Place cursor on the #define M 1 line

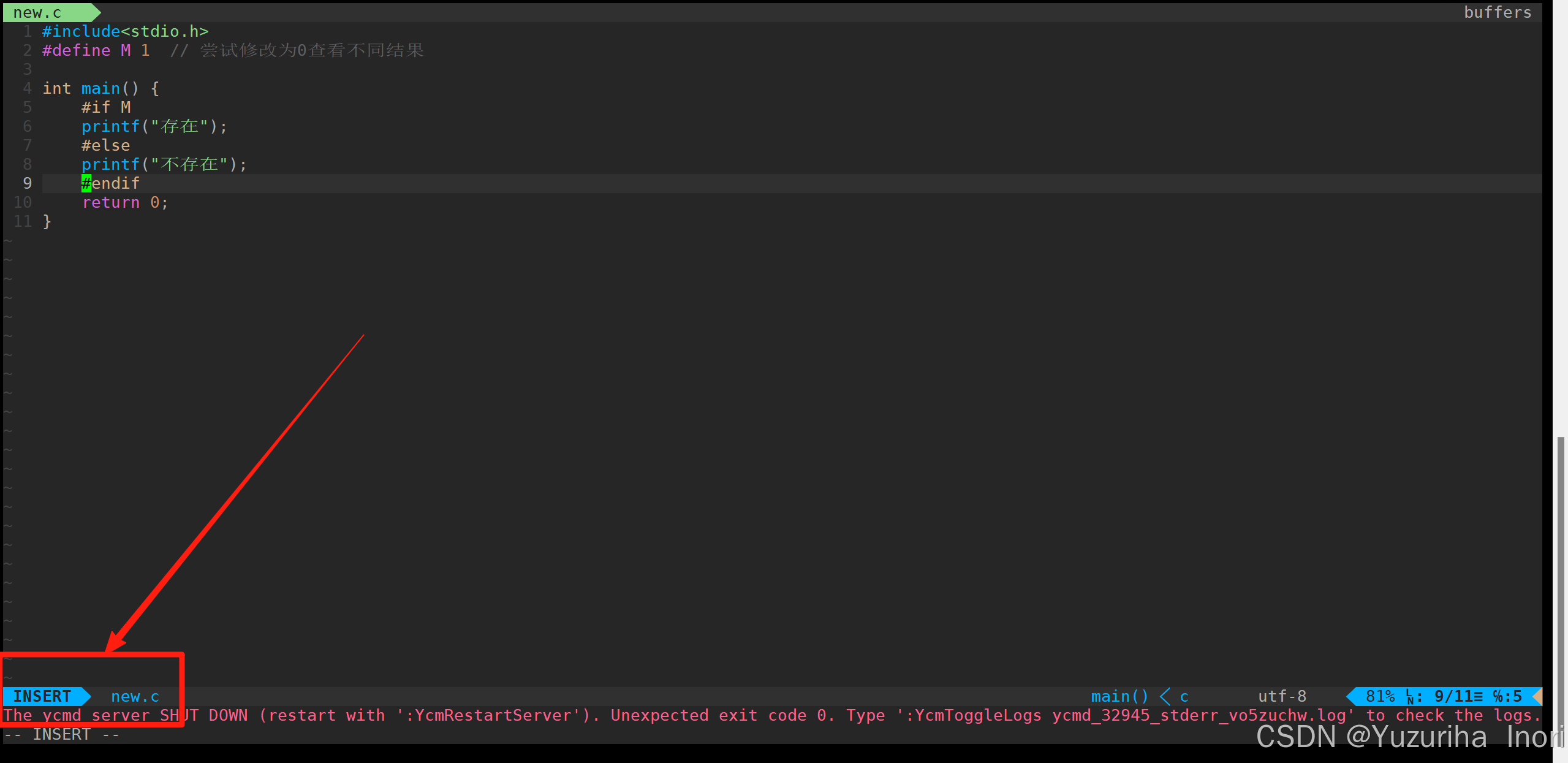pyautogui.click(x=96, y=50)
